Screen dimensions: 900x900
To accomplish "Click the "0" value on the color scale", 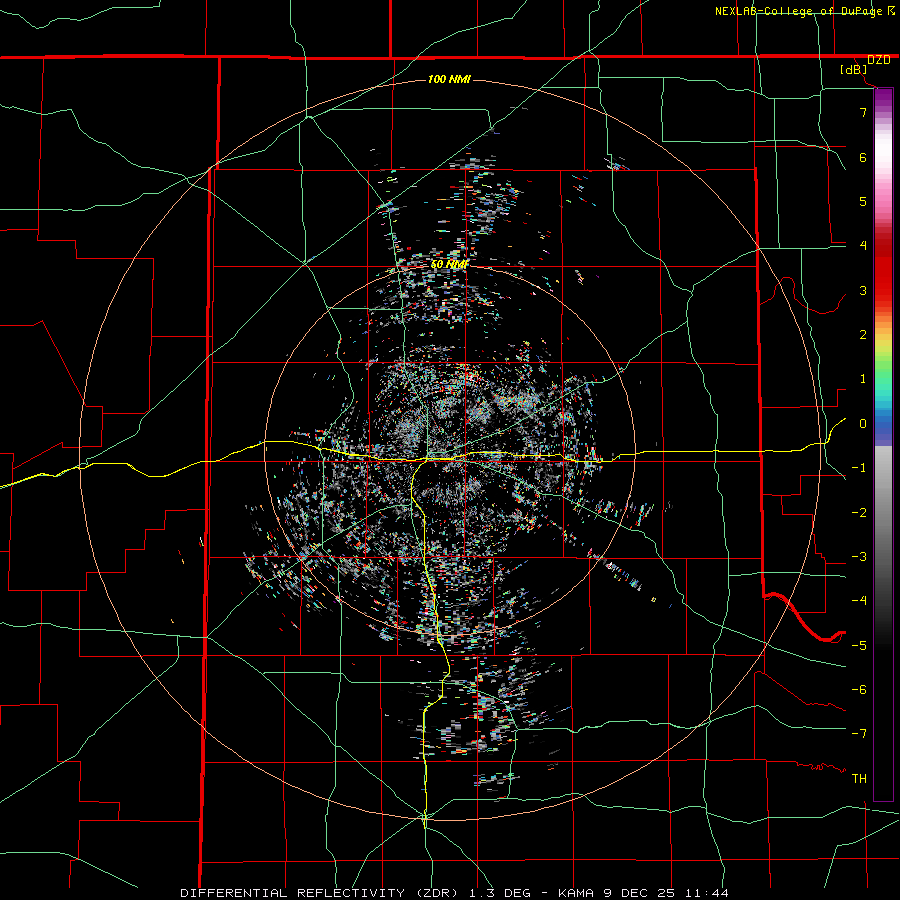I will 863,424.
